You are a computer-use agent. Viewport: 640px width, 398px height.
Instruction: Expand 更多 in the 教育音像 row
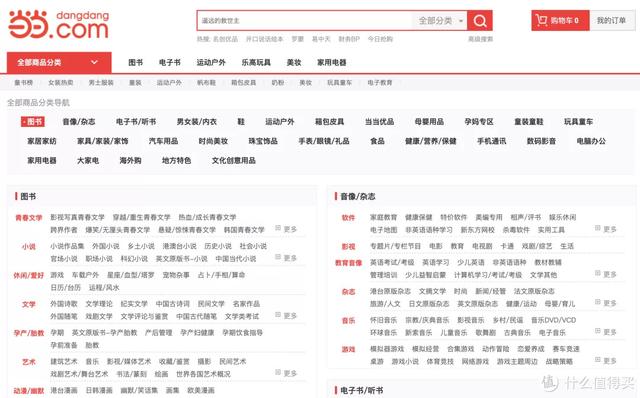click(x=606, y=274)
